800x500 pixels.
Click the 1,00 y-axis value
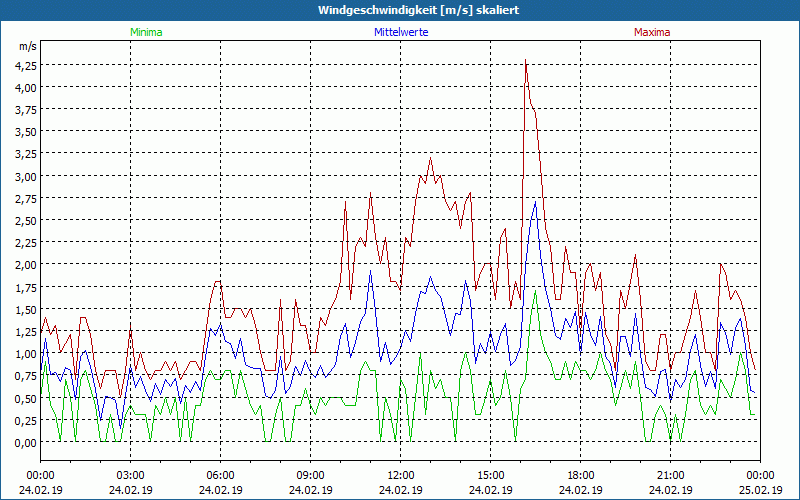[x=28, y=353]
